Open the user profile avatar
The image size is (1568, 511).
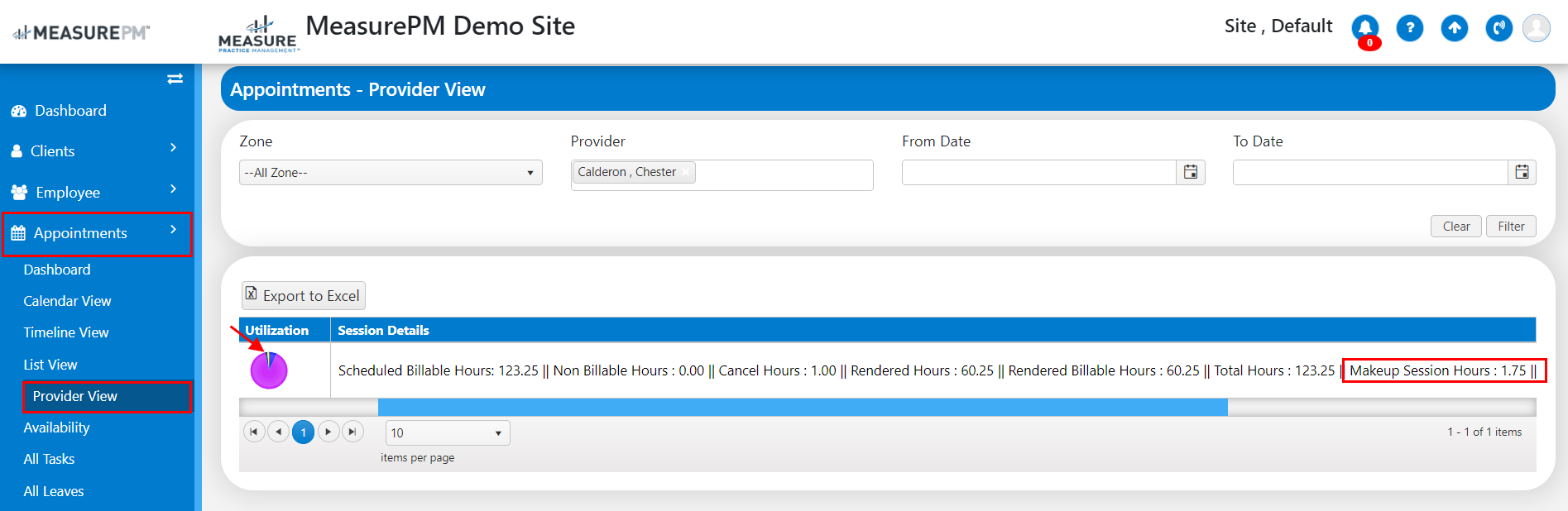click(x=1537, y=28)
